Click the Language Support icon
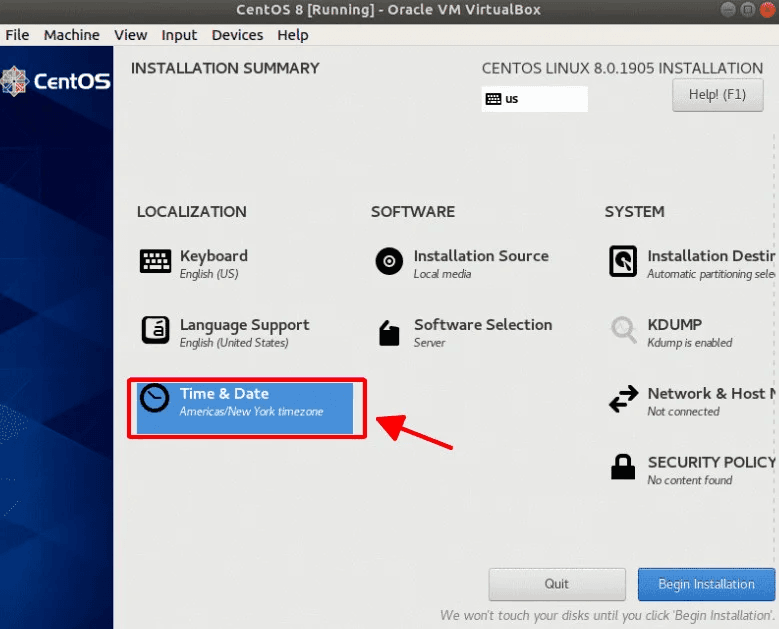779x629 pixels. pos(156,330)
